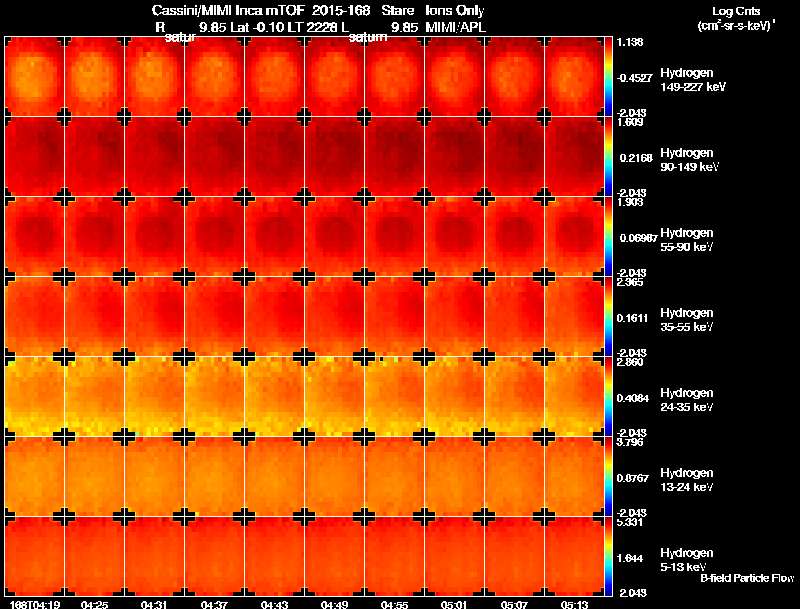Screen dimensions: 800x609
Task: Click the 2.860 color scale value
Action: pos(630,363)
